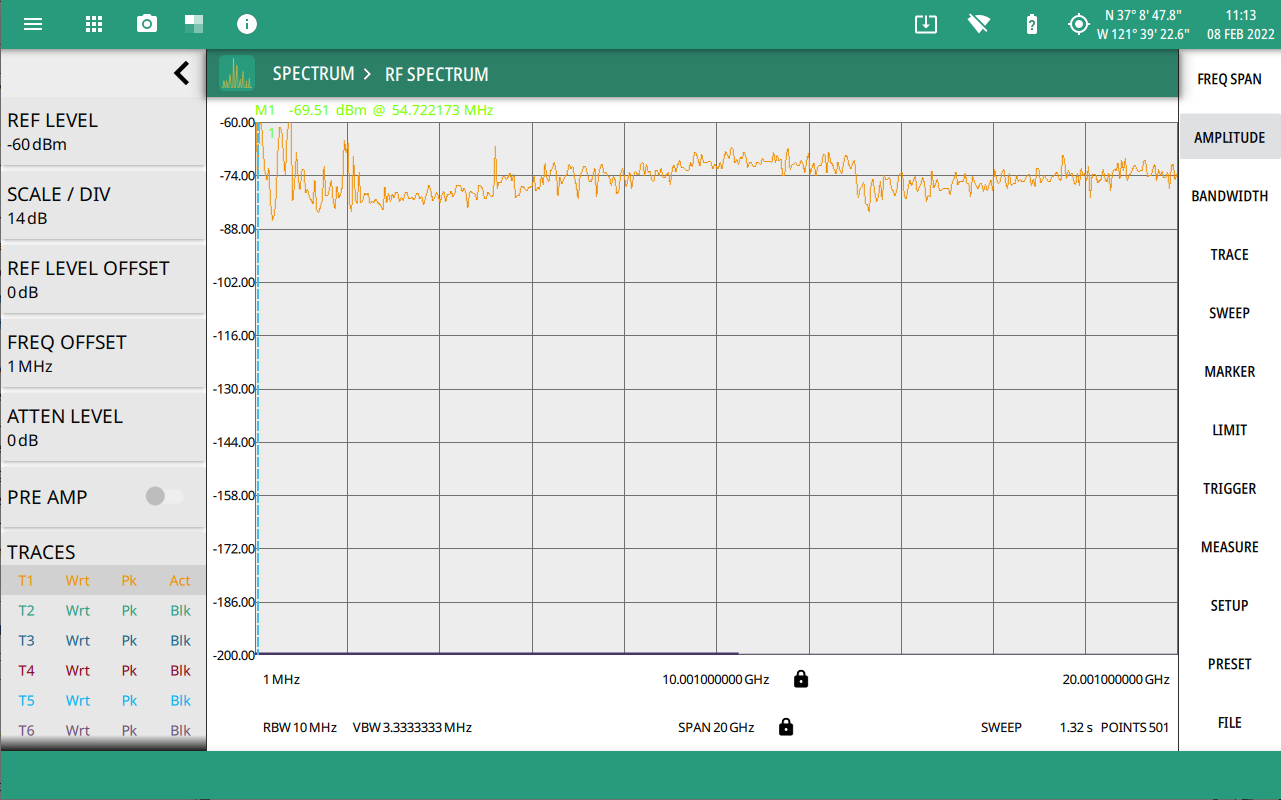Click the info icon in top bar

(x=247, y=24)
